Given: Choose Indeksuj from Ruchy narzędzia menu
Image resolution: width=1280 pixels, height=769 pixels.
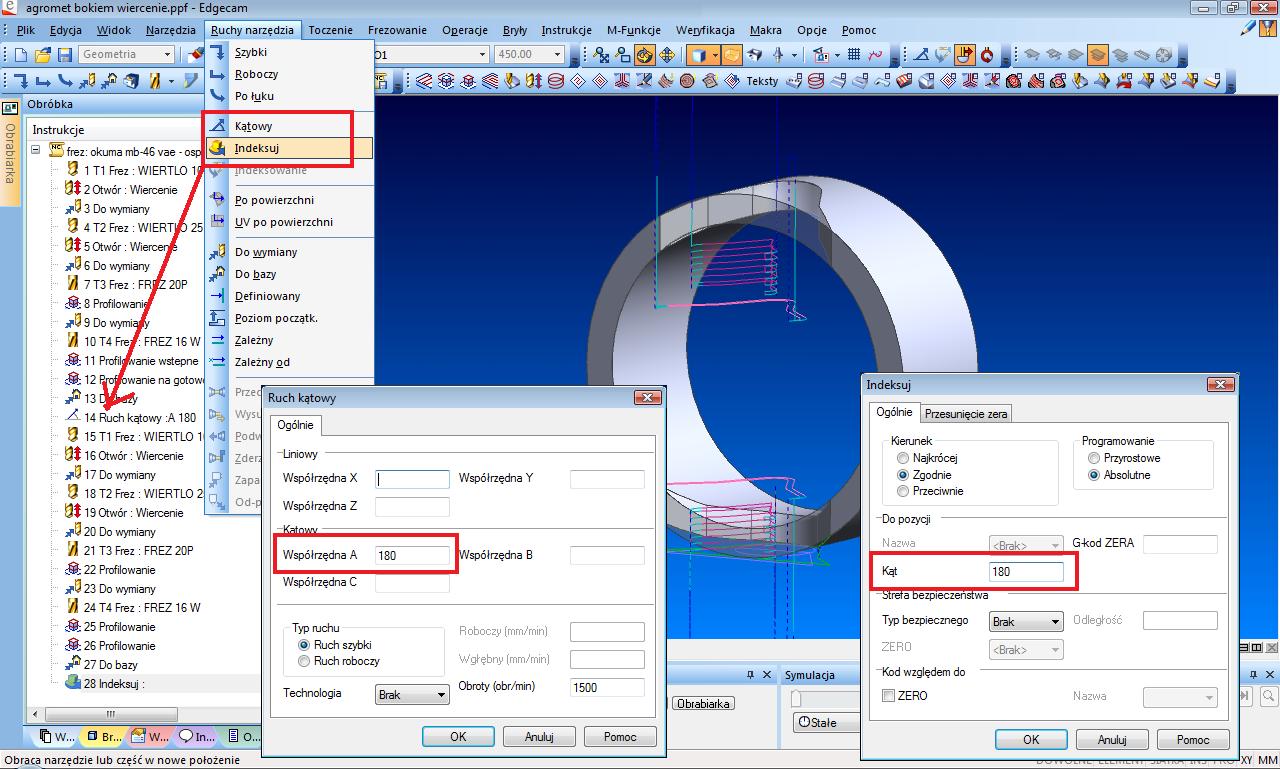Looking at the screenshot, I should point(289,148).
